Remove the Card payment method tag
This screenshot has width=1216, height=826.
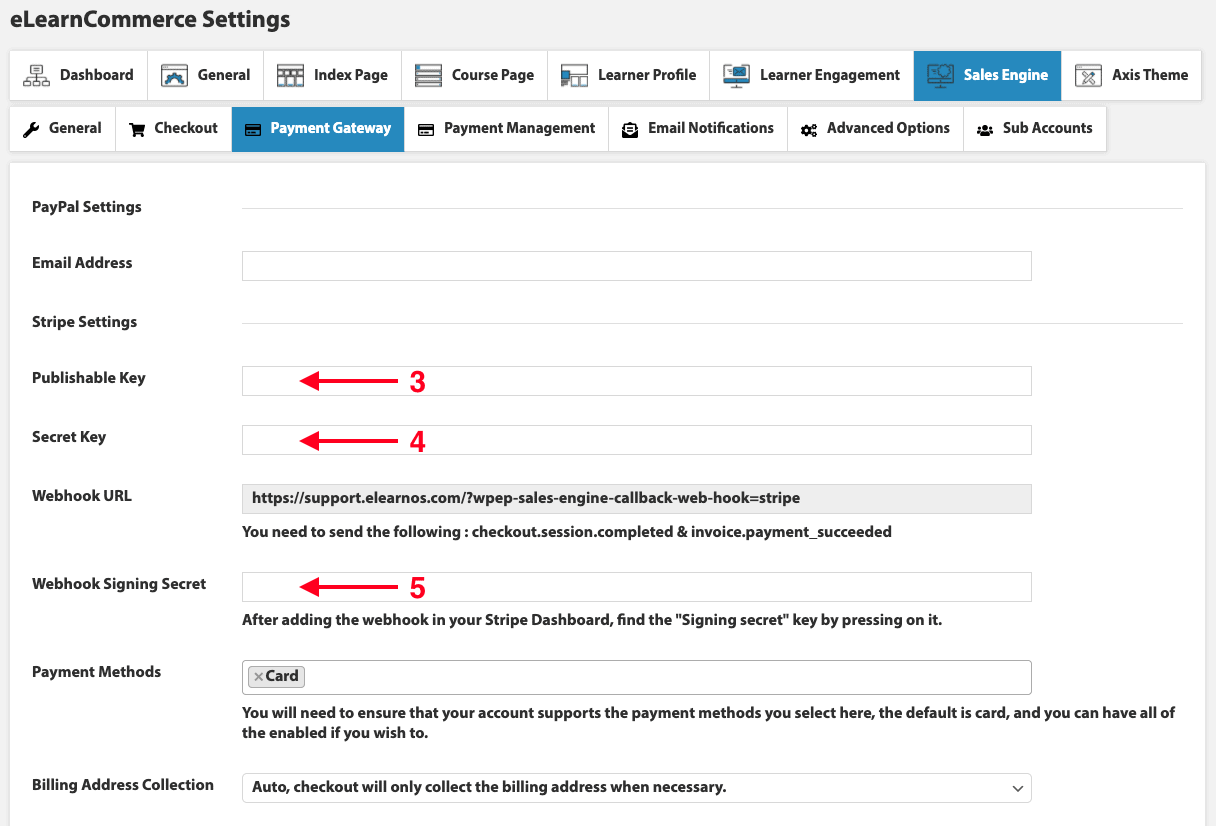(x=259, y=677)
